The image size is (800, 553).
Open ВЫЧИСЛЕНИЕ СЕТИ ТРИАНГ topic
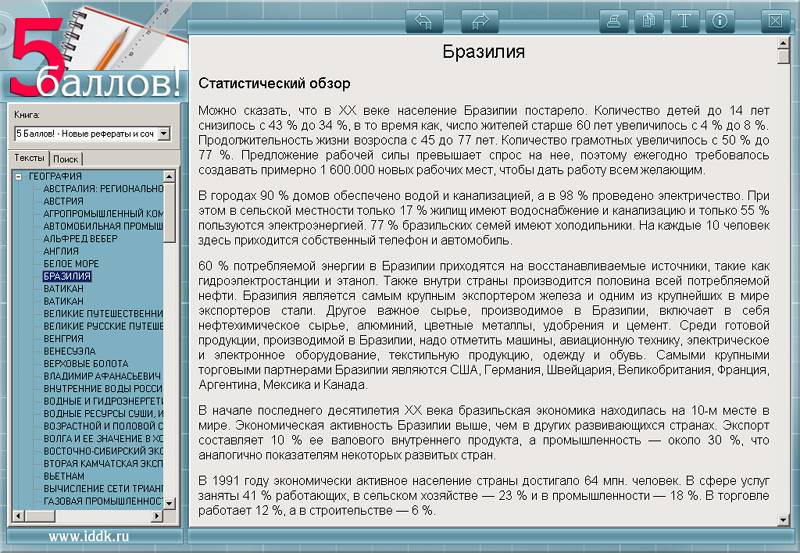[103, 489]
